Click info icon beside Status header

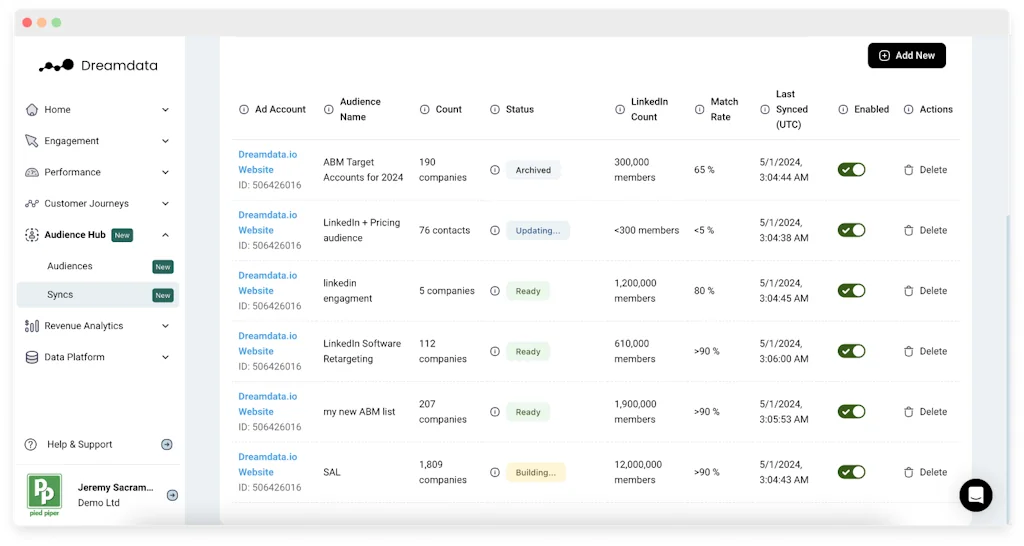tap(495, 110)
